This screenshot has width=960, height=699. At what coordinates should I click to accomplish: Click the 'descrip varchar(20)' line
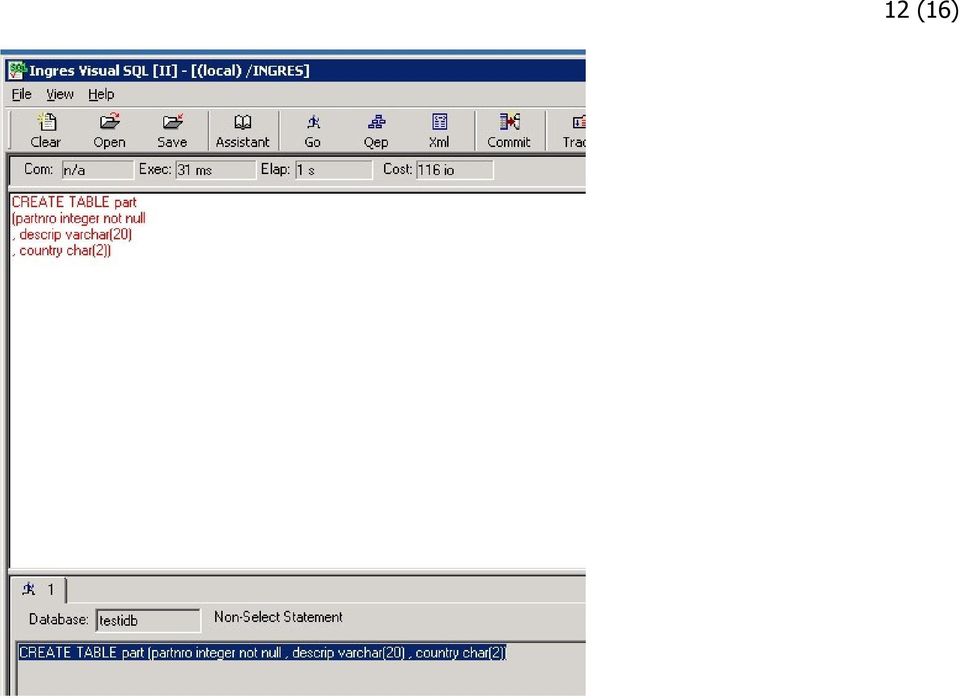click(x=72, y=234)
